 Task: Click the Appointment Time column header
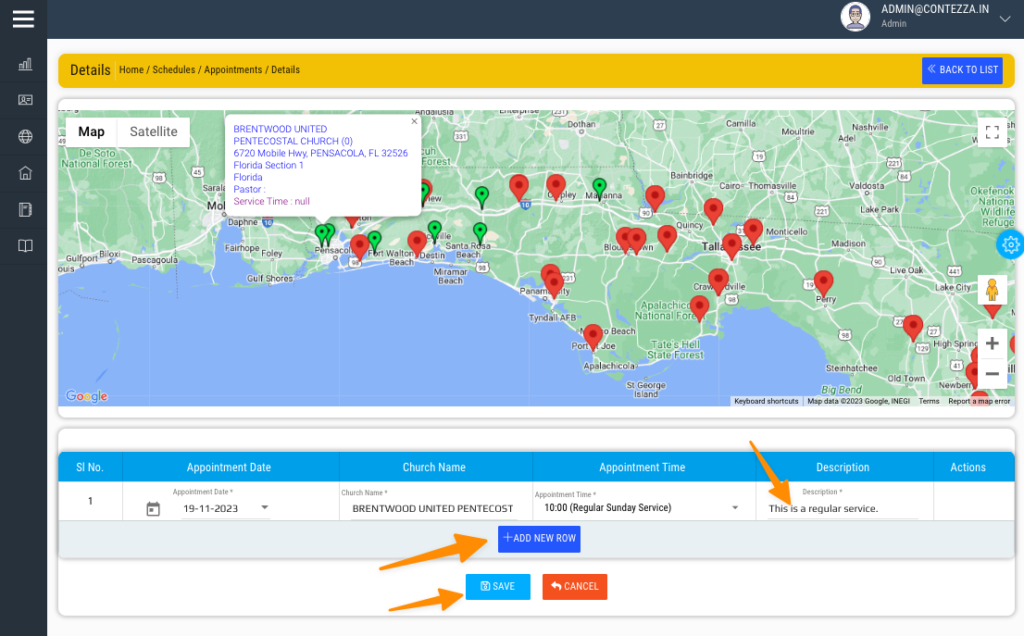[643, 468]
